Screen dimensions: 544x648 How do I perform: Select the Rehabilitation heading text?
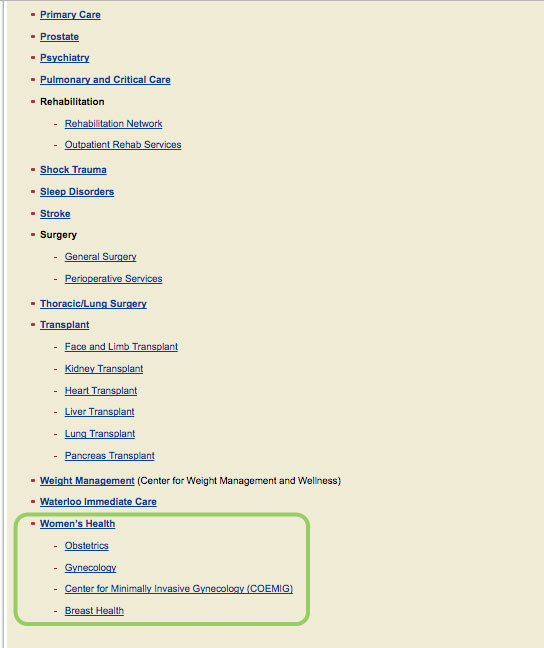click(72, 102)
